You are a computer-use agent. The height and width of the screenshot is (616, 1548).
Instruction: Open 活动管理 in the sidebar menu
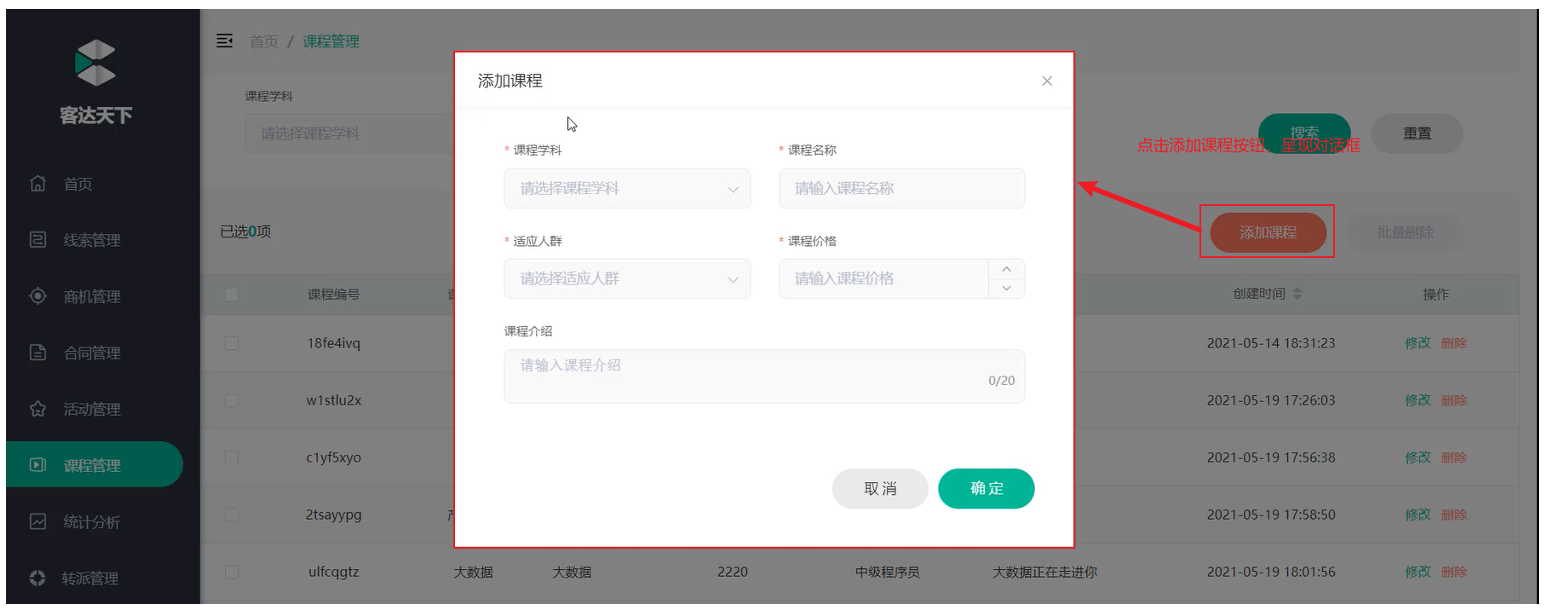tap(92, 409)
